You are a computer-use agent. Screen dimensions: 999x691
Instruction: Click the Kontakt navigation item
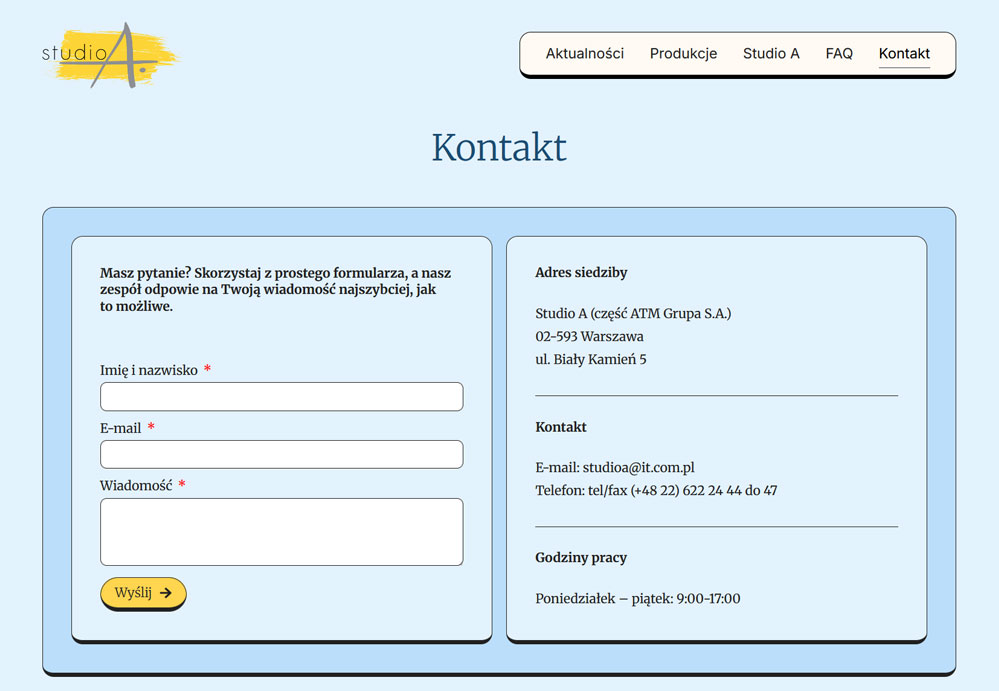[904, 54]
